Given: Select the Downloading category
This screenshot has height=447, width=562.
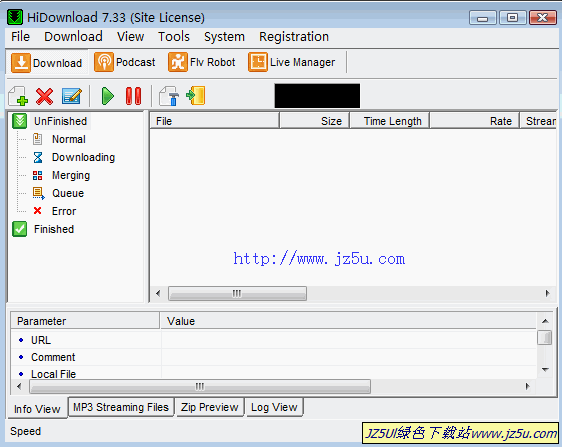Looking at the screenshot, I should (x=84, y=157).
